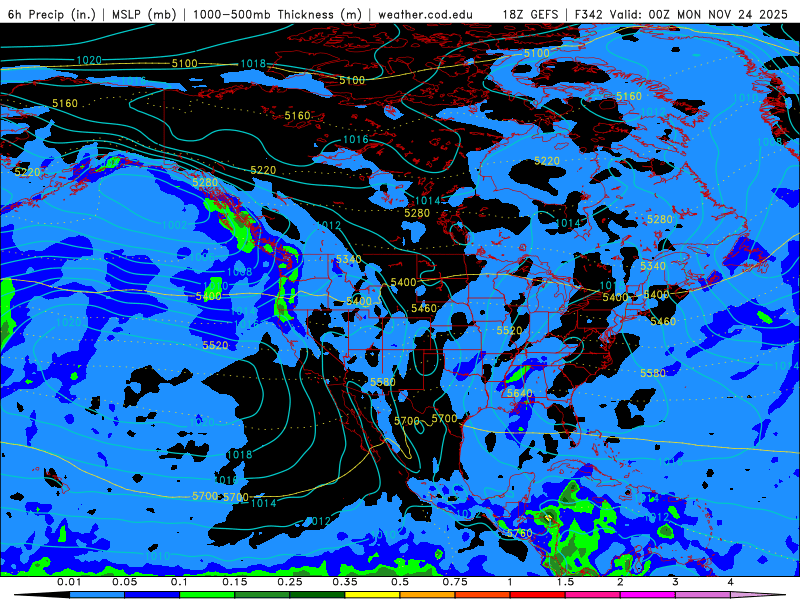This screenshot has width=800, height=600.
Task: Click the violet 3–4 legend swatch
Action: (703, 595)
